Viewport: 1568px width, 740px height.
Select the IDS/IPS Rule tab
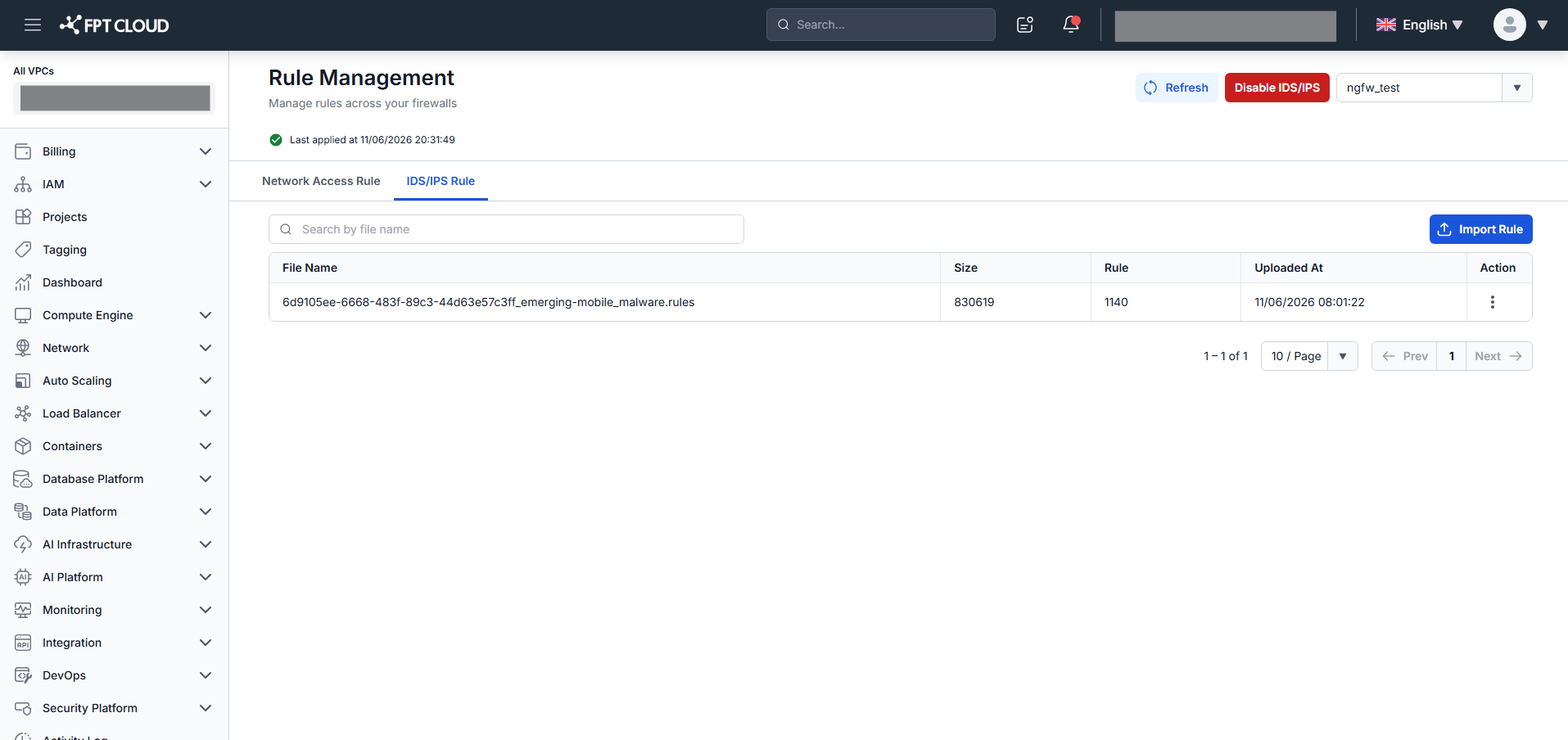(x=441, y=181)
